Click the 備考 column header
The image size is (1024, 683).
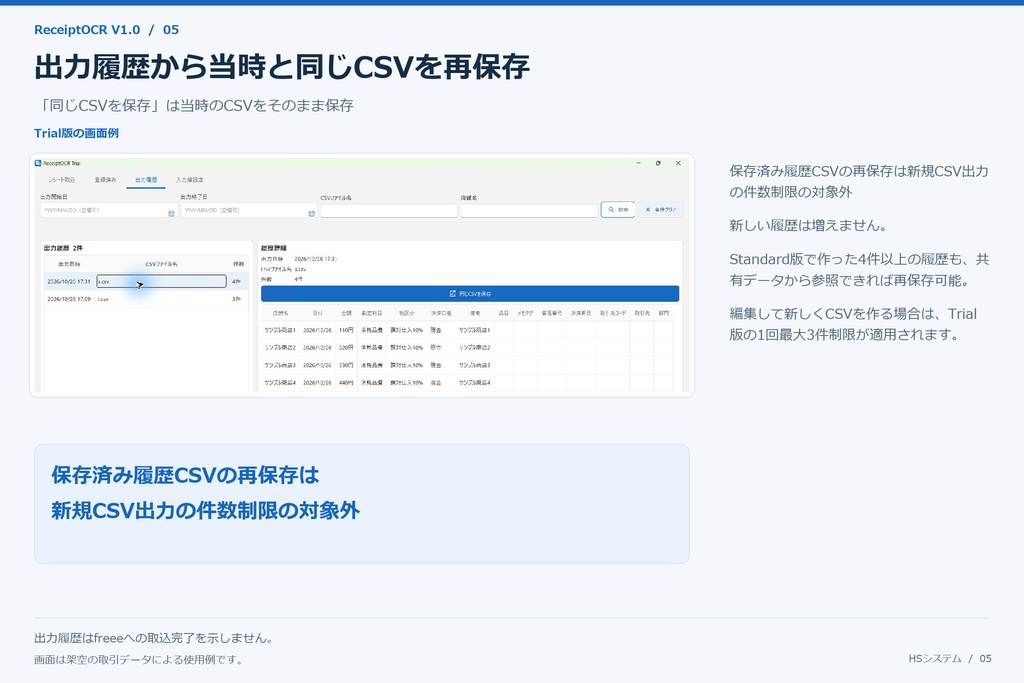point(475,313)
